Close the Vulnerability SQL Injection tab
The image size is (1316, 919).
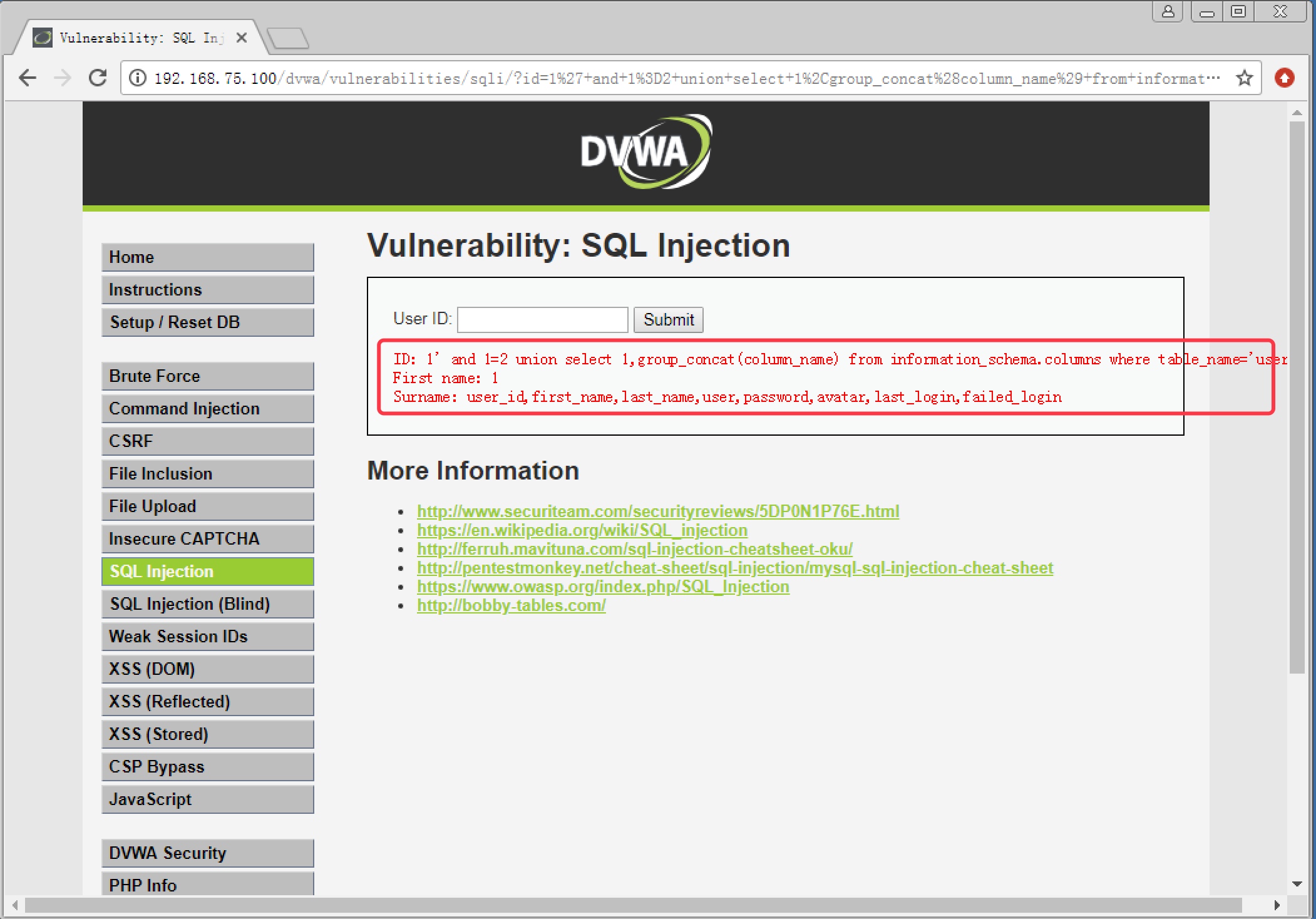click(242, 38)
